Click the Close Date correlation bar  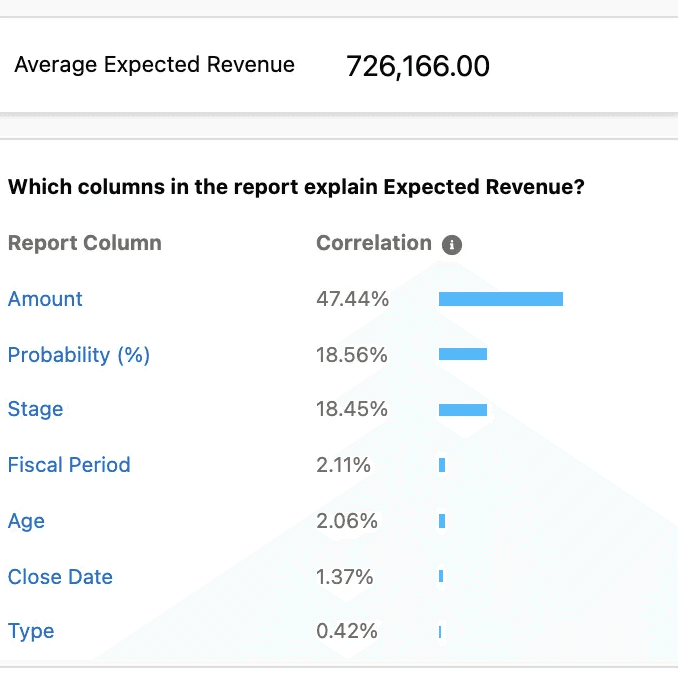tap(441, 576)
